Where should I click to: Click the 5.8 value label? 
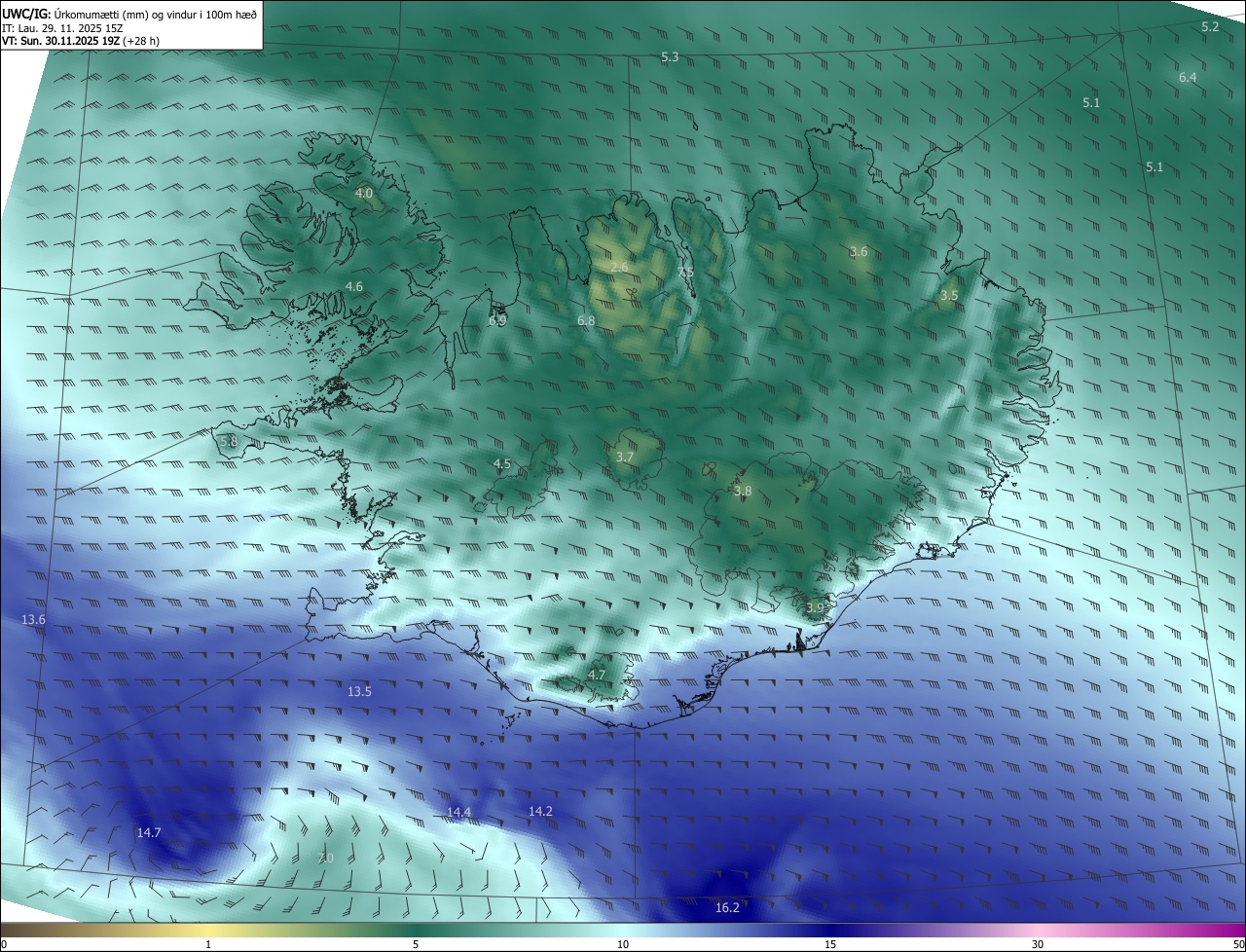229,441
